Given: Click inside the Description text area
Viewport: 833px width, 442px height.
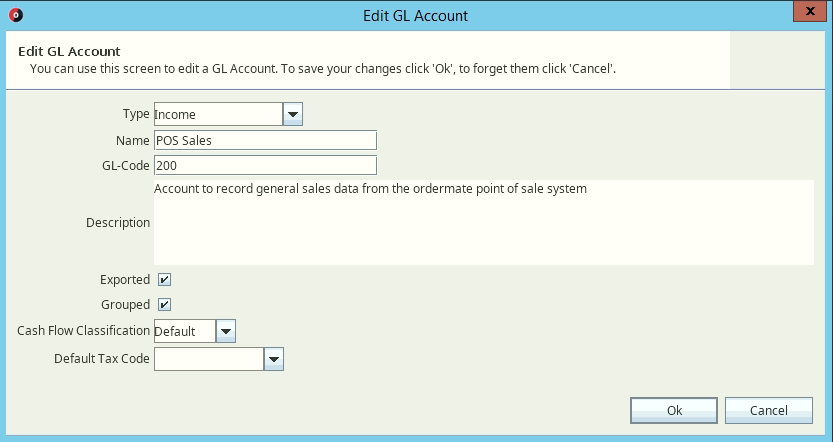Looking at the screenshot, I should [483, 222].
